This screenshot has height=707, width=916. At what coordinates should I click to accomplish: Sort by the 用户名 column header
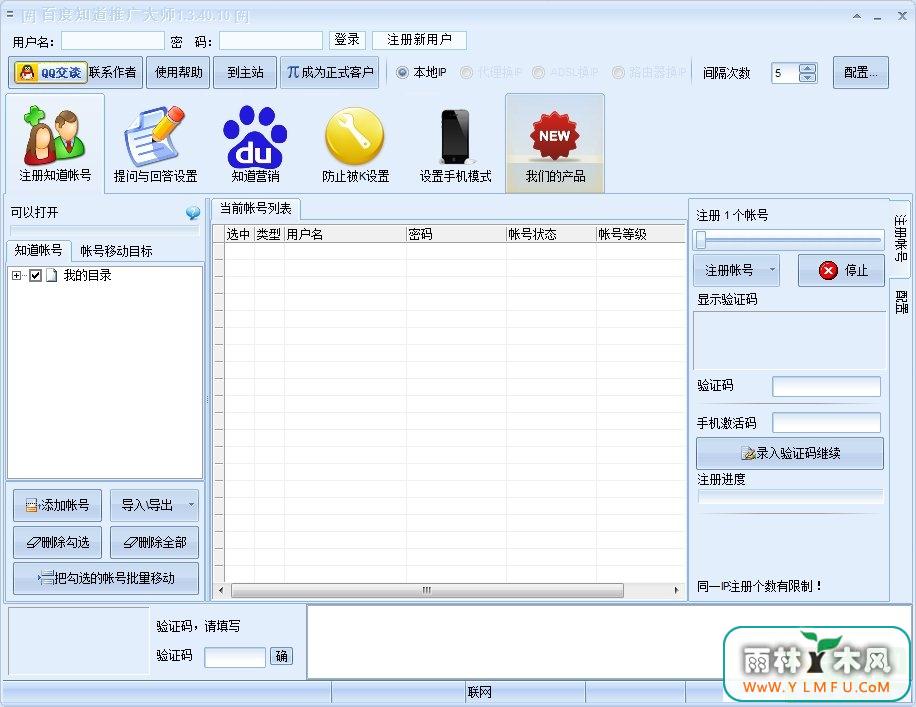pos(345,234)
